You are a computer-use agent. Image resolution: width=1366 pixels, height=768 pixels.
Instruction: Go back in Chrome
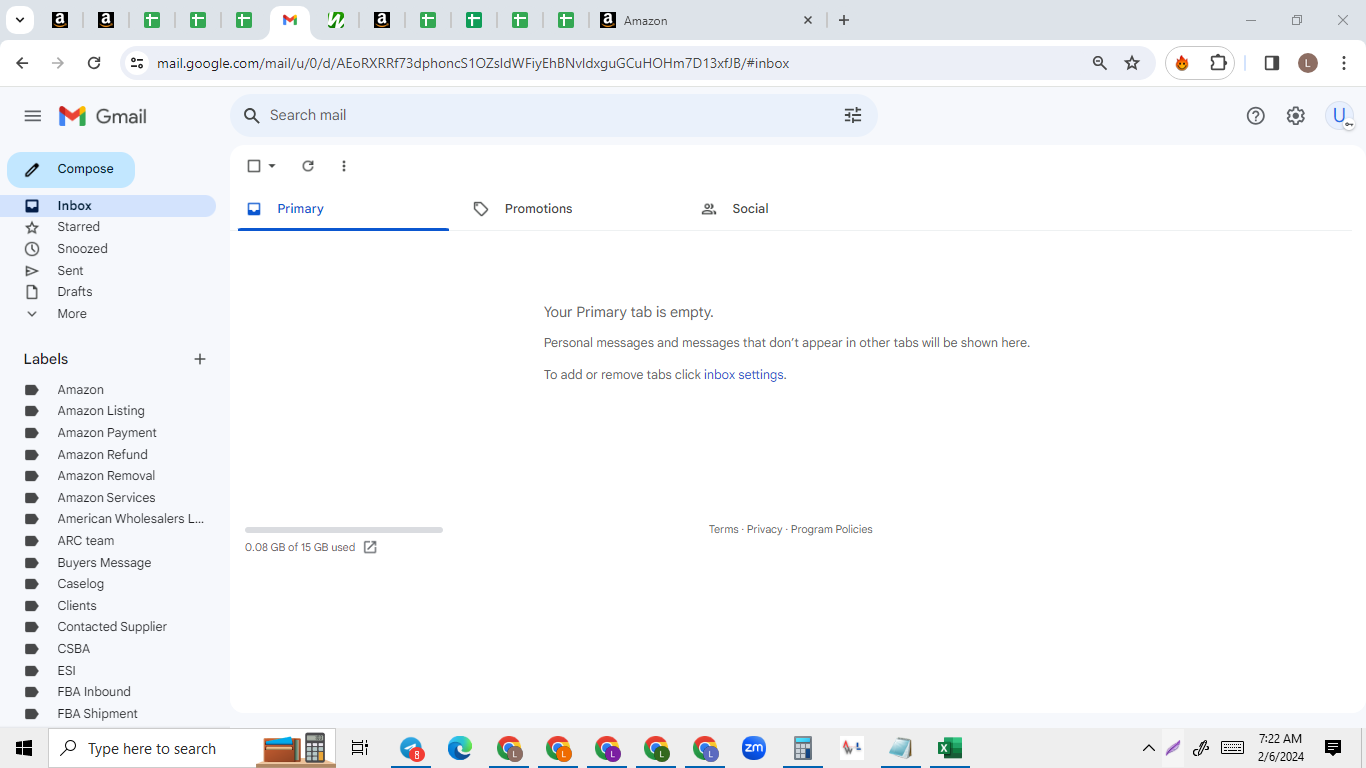(22, 63)
